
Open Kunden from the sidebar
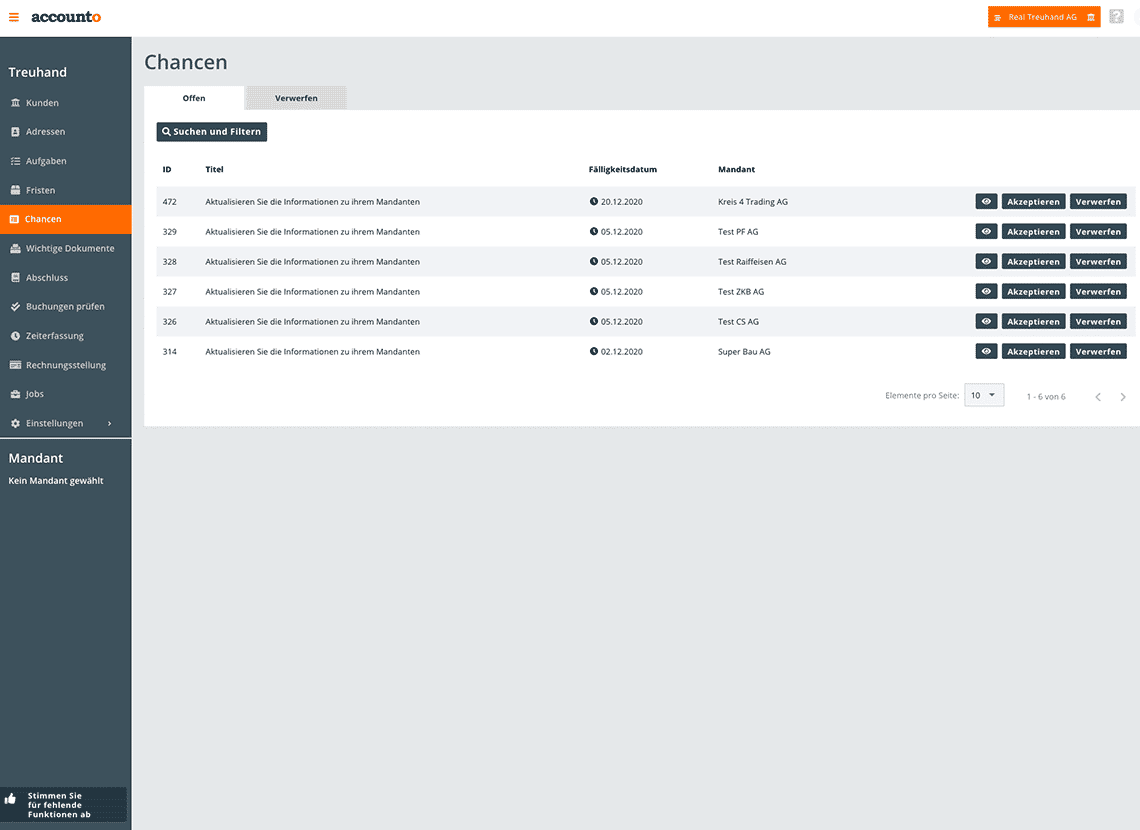coord(42,103)
